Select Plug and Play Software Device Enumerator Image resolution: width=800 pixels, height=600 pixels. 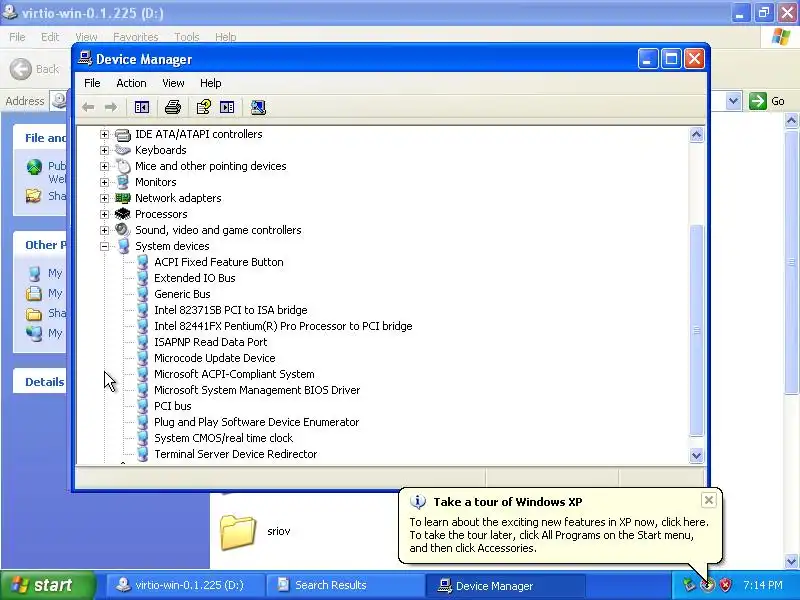click(x=256, y=422)
